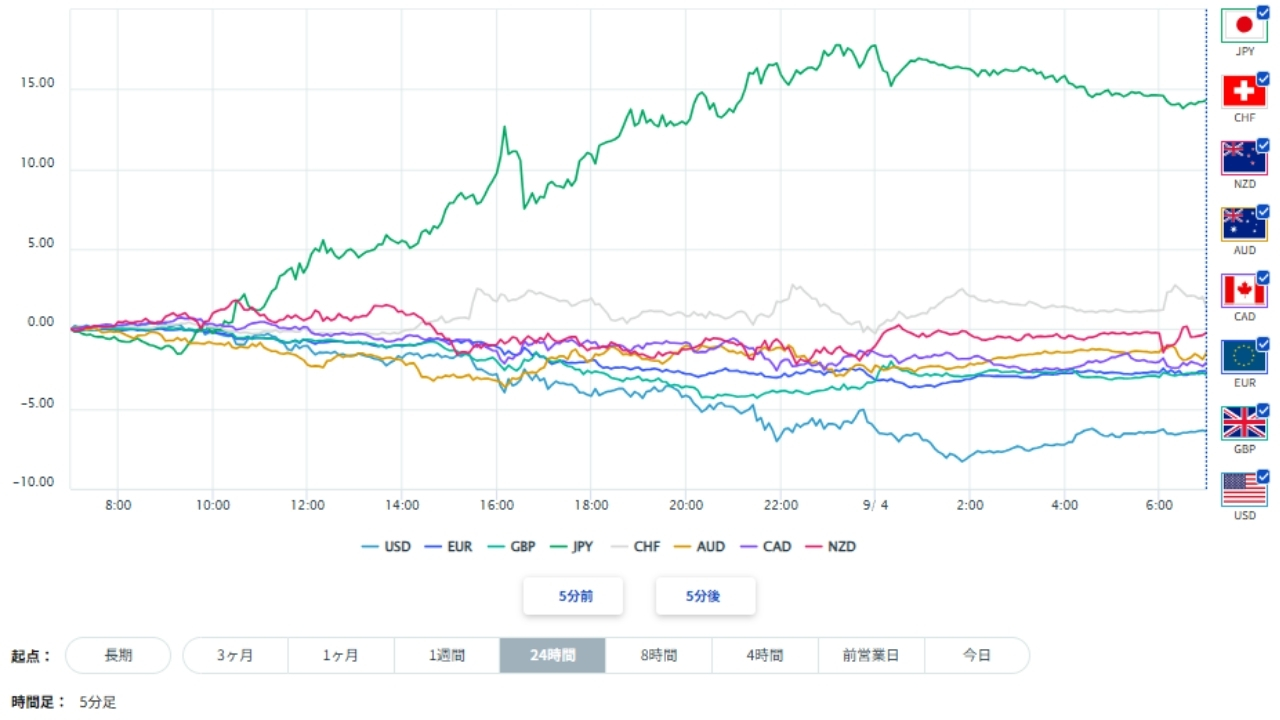Toggle the GBP series in the chart legend

[511, 546]
